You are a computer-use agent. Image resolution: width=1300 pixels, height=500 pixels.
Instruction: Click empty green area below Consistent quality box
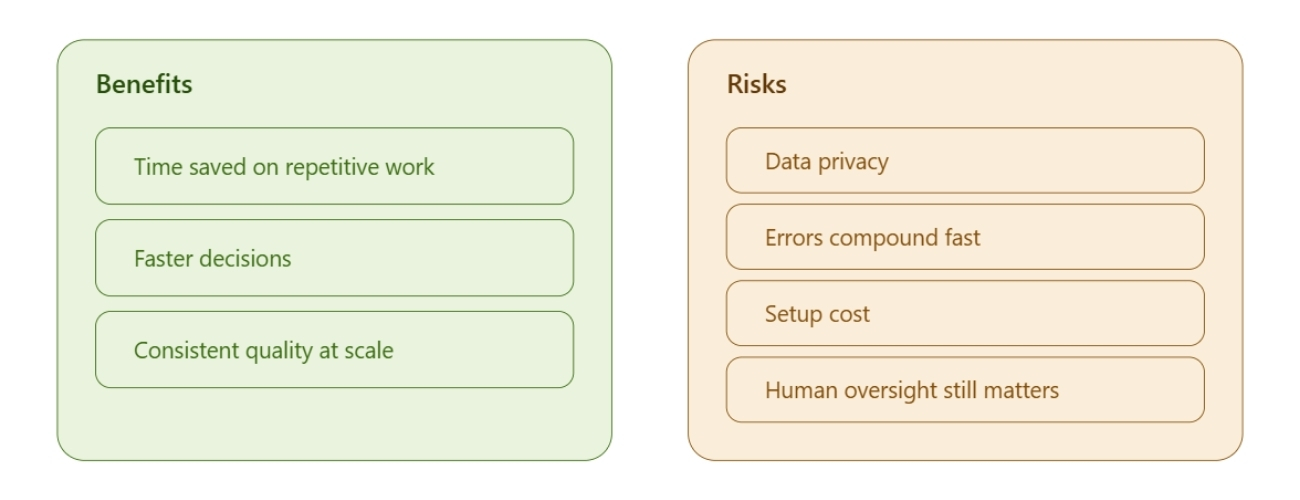point(334,424)
